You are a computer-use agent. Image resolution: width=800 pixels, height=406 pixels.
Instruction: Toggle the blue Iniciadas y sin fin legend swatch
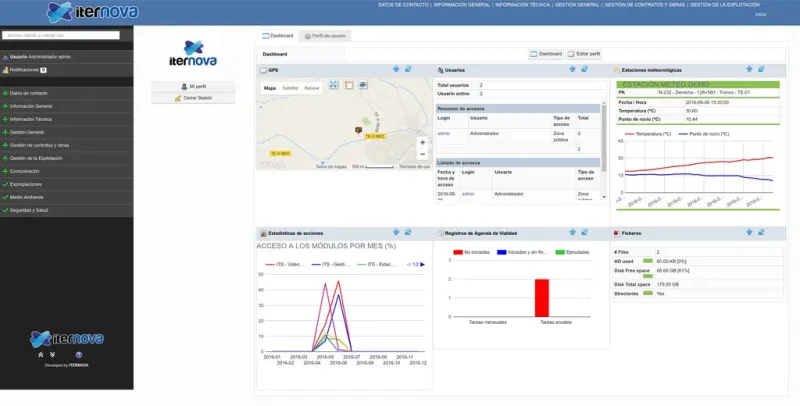pyautogui.click(x=502, y=252)
